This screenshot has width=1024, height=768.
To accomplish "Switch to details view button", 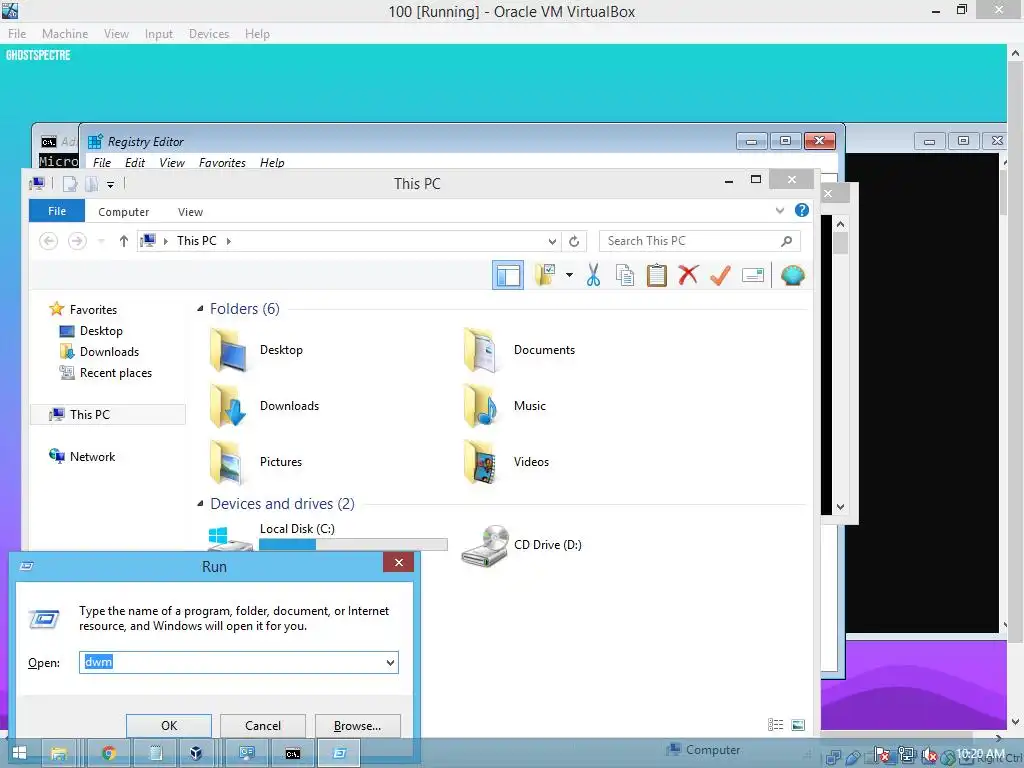I will [x=775, y=725].
